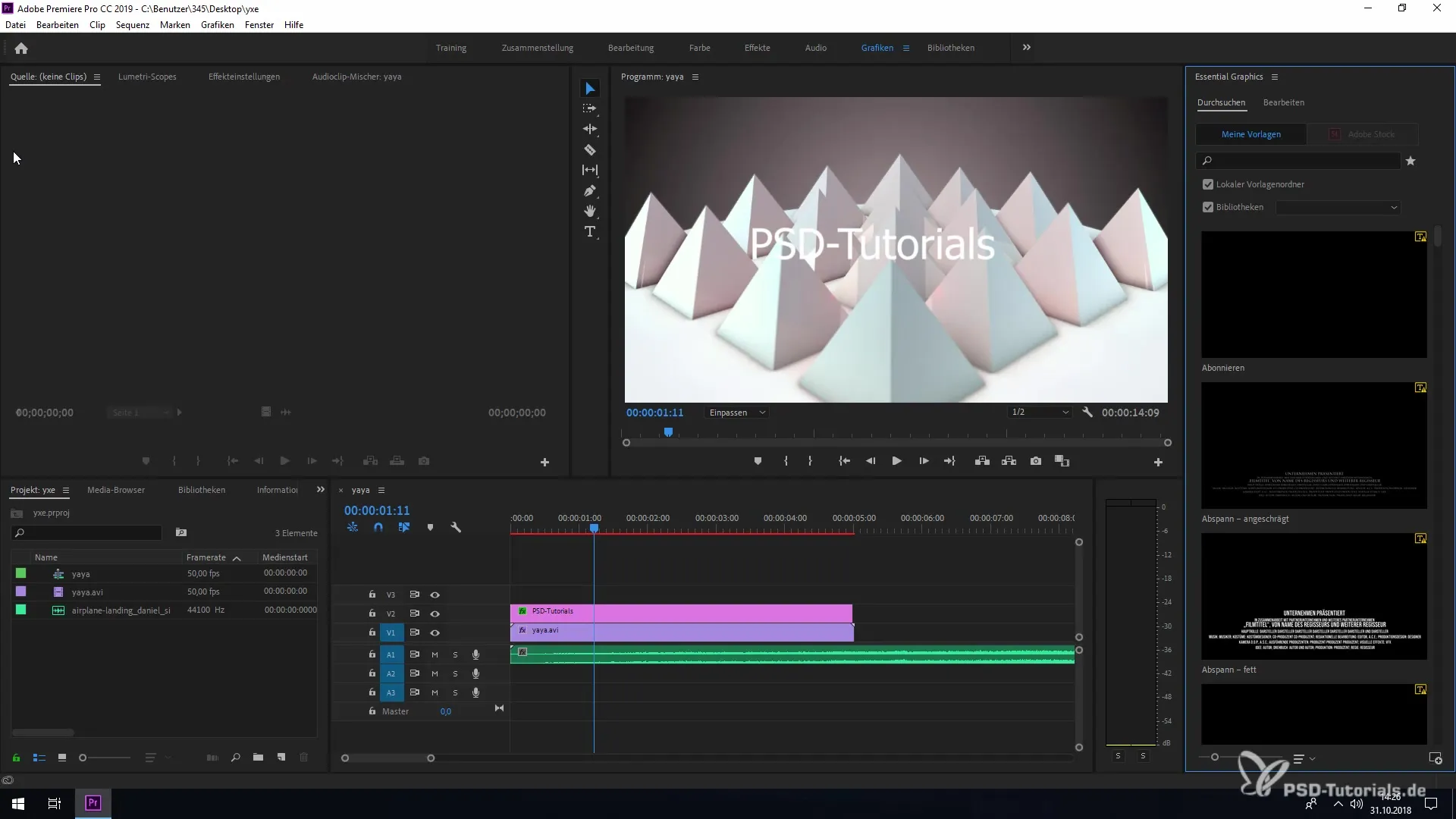Image resolution: width=1456 pixels, height=819 pixels.
Task: Mark Out point in Program monitor
Action: (x=810, y=461)
